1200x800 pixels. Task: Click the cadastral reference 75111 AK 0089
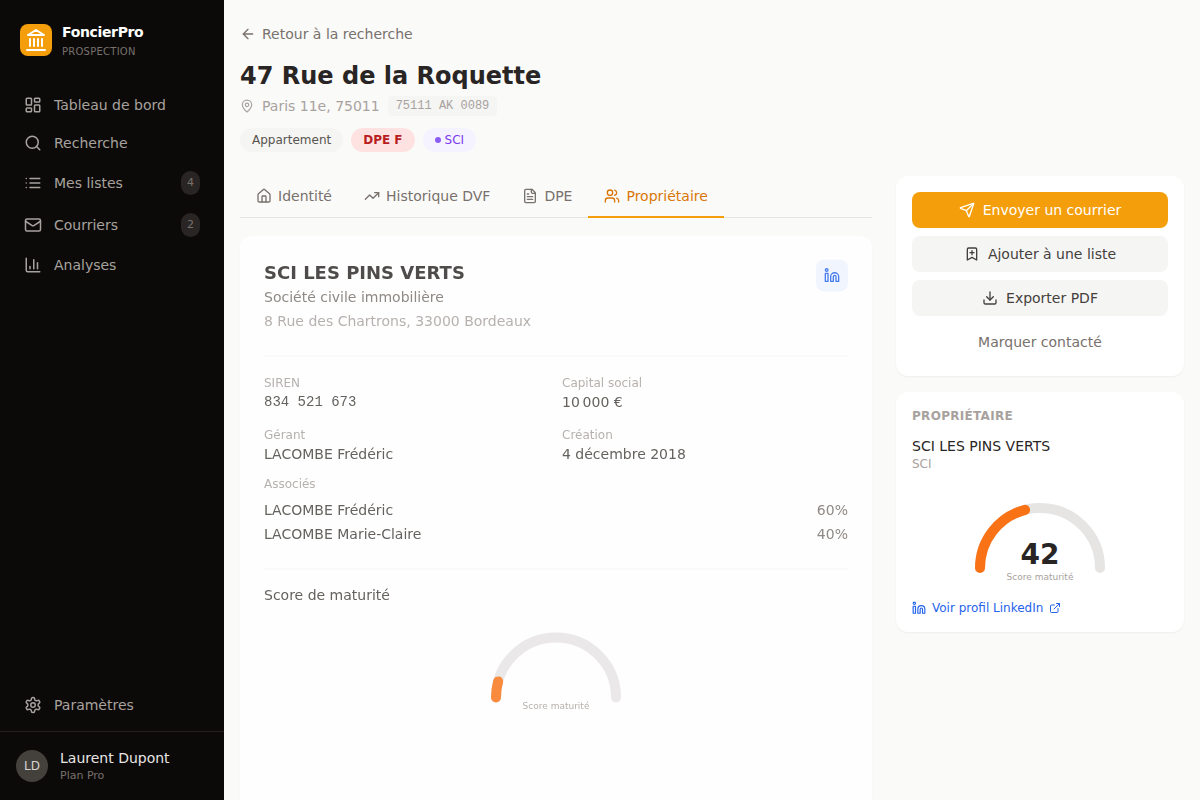click(x=442, y=105)
